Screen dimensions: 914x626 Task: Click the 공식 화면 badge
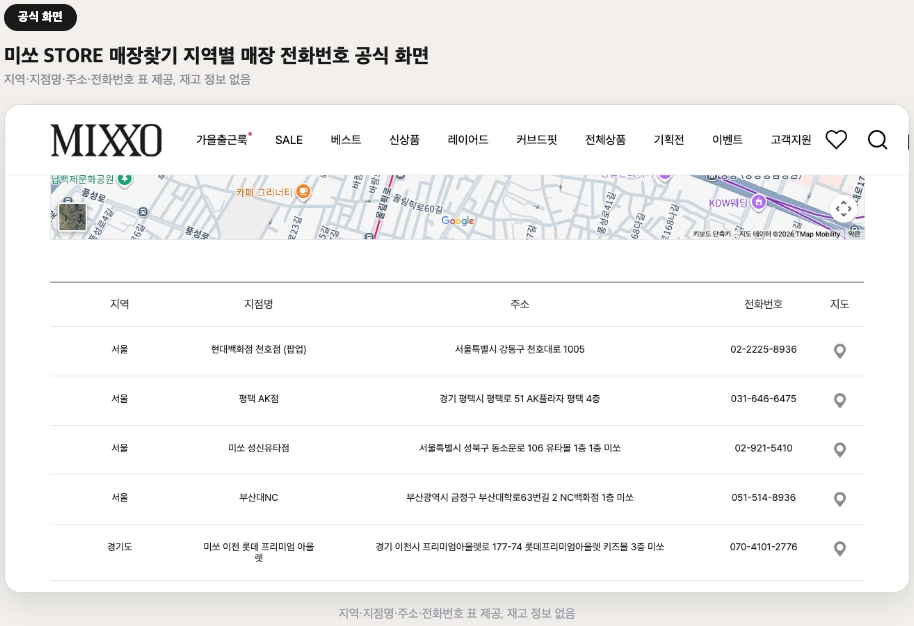pyautogui.click(x=40, y=17)
